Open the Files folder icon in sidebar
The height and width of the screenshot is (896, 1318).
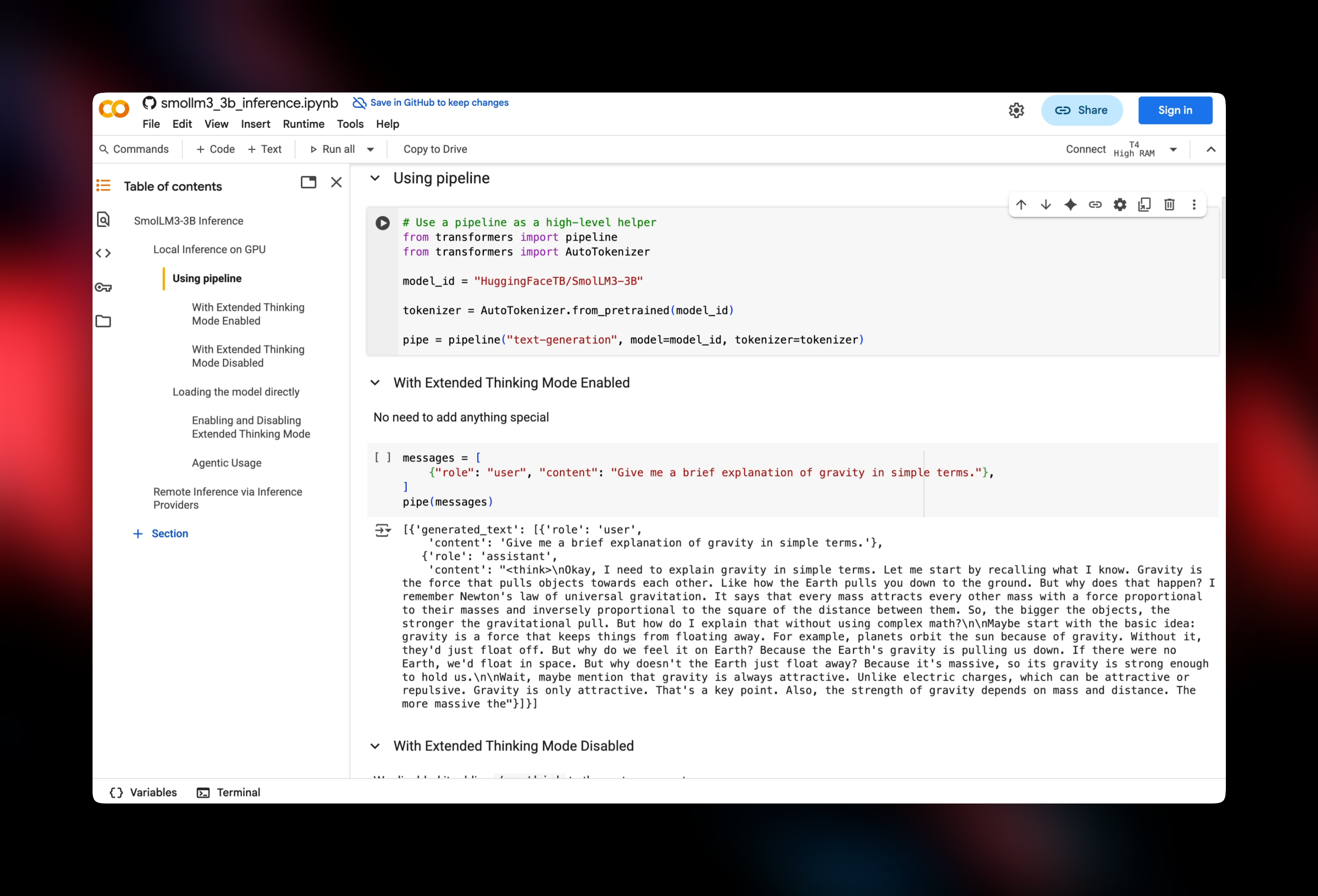(x=103, y=321)
